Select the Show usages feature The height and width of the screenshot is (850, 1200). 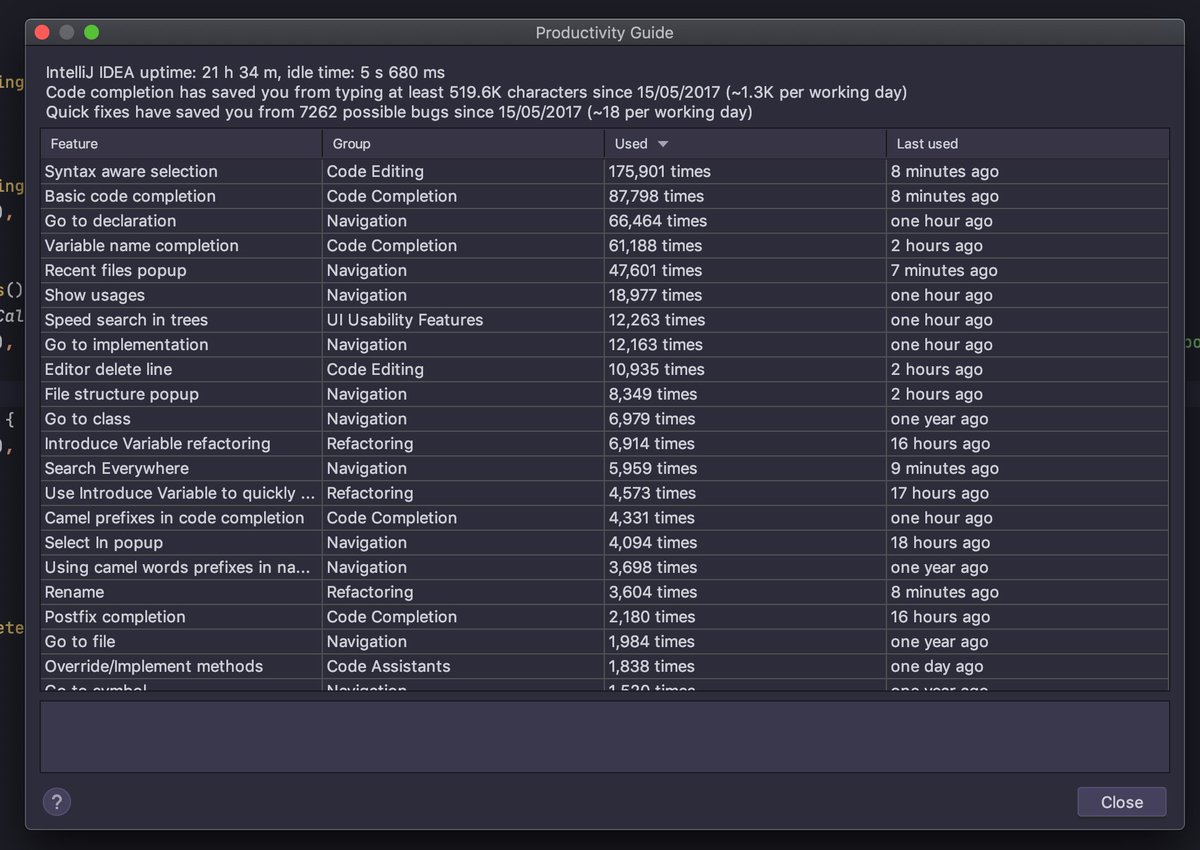pos(604,295)
